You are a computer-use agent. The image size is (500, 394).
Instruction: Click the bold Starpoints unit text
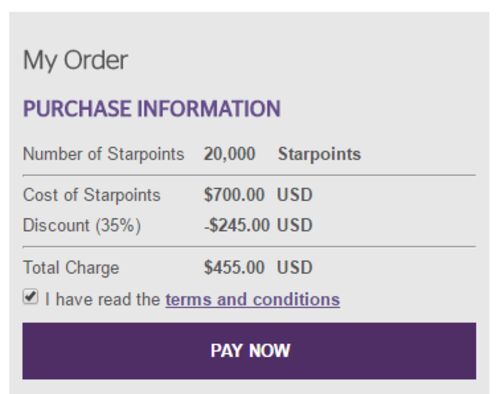pos(319,154)
